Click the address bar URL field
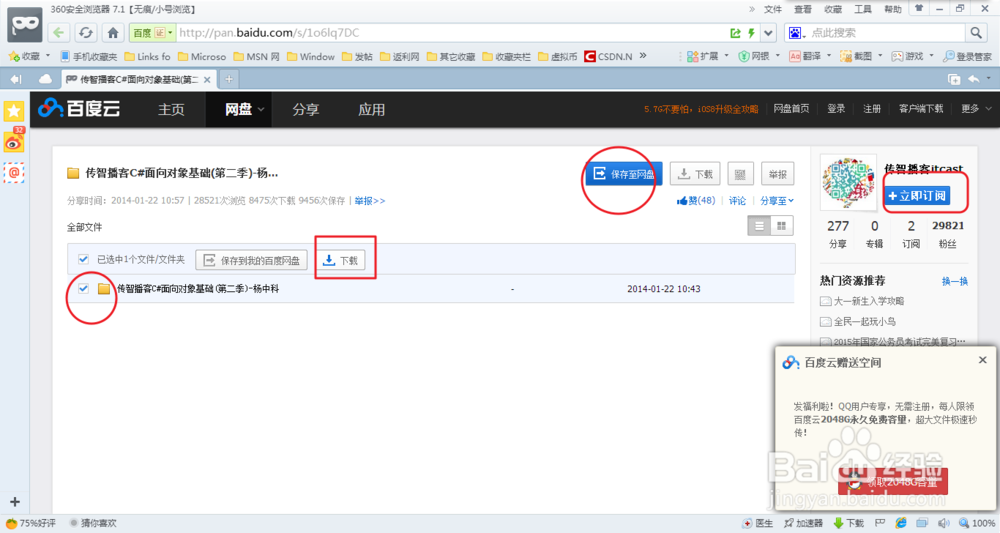 (450, 33)
